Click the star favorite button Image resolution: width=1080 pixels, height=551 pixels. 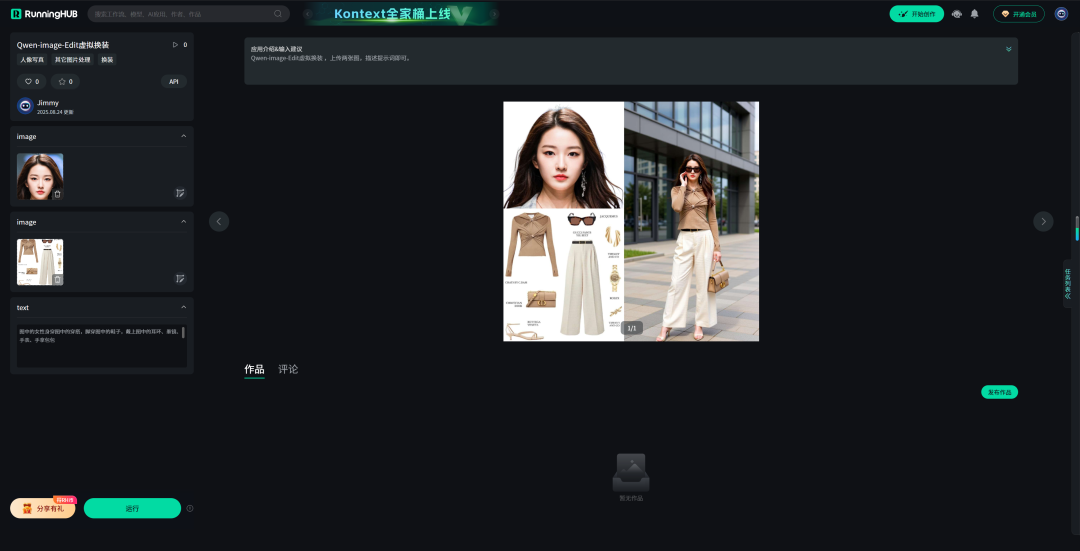point(65,81)
